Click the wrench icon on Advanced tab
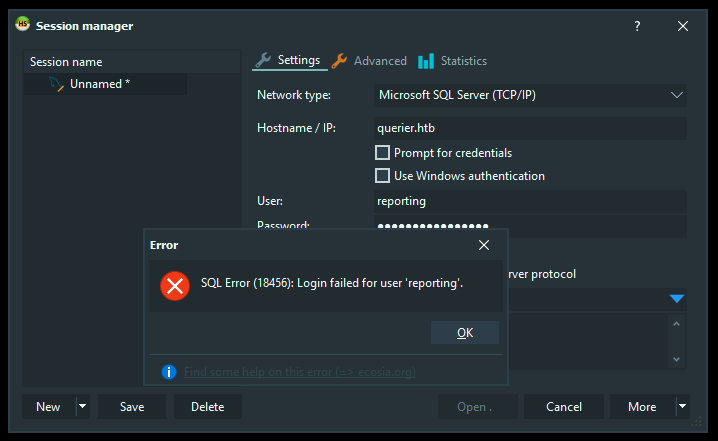This screenshot has width=718, height=441. (x=339, y=61)
